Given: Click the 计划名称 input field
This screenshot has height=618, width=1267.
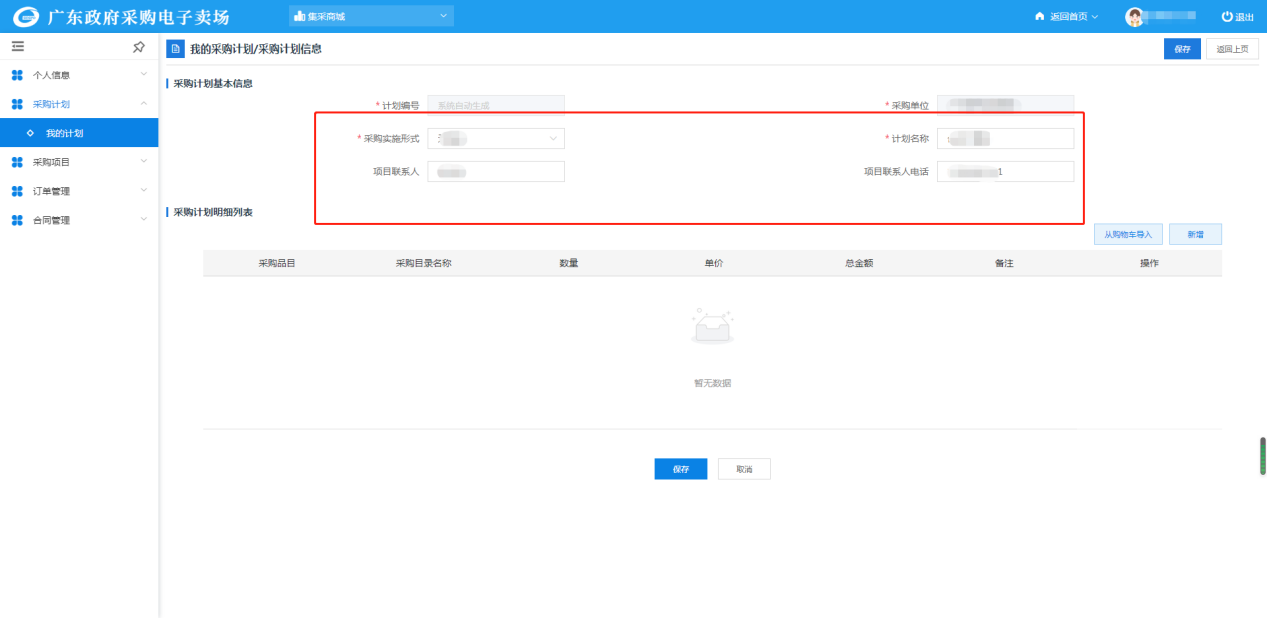Looking at the screenshot, I should [1005, 139].
